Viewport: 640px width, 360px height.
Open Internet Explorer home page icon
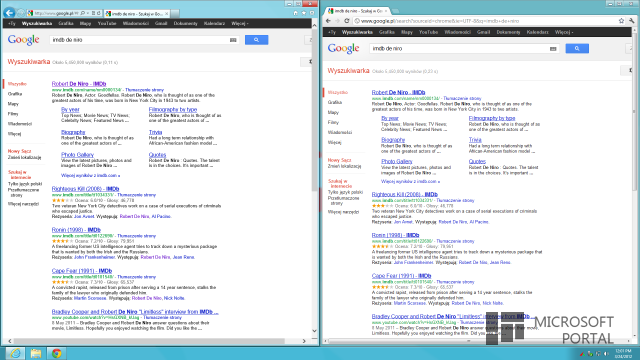coord(296,13)
